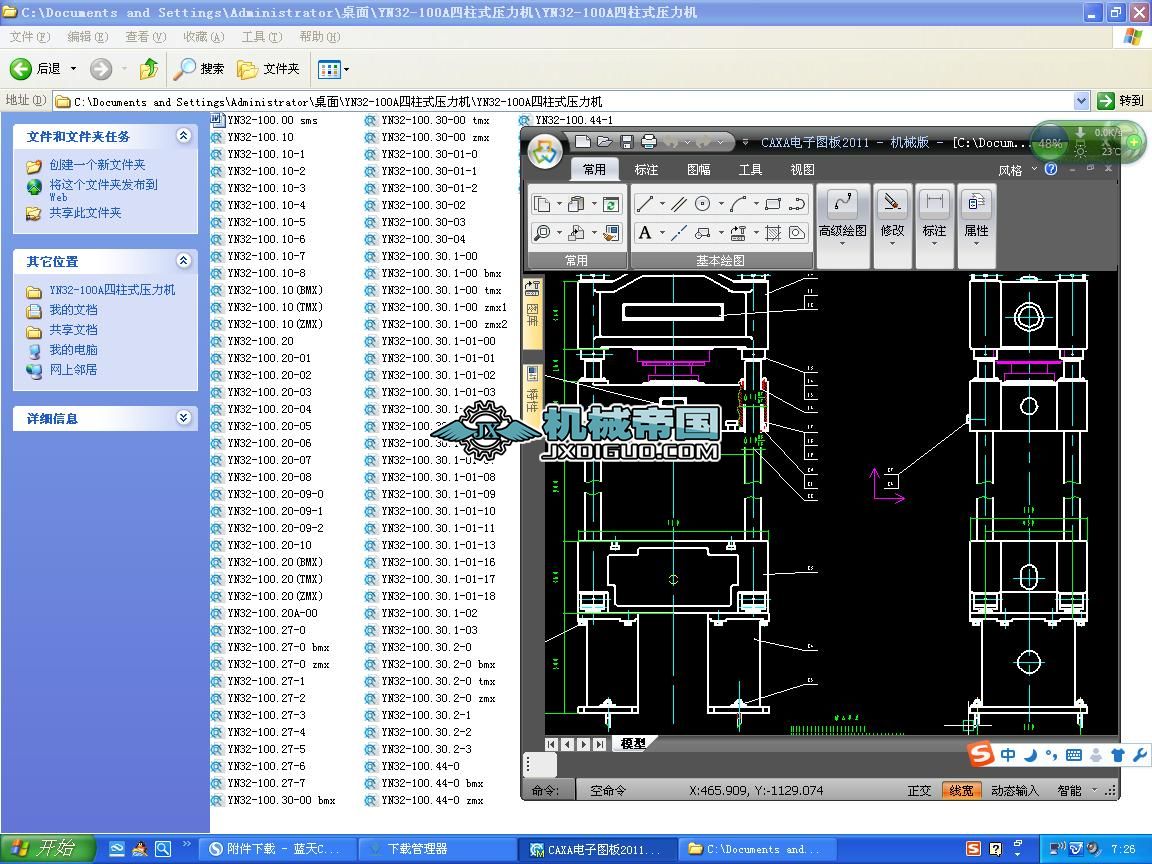
Task: Toggle 动态输入 dynamic input mode
Action: [1014, 790]
